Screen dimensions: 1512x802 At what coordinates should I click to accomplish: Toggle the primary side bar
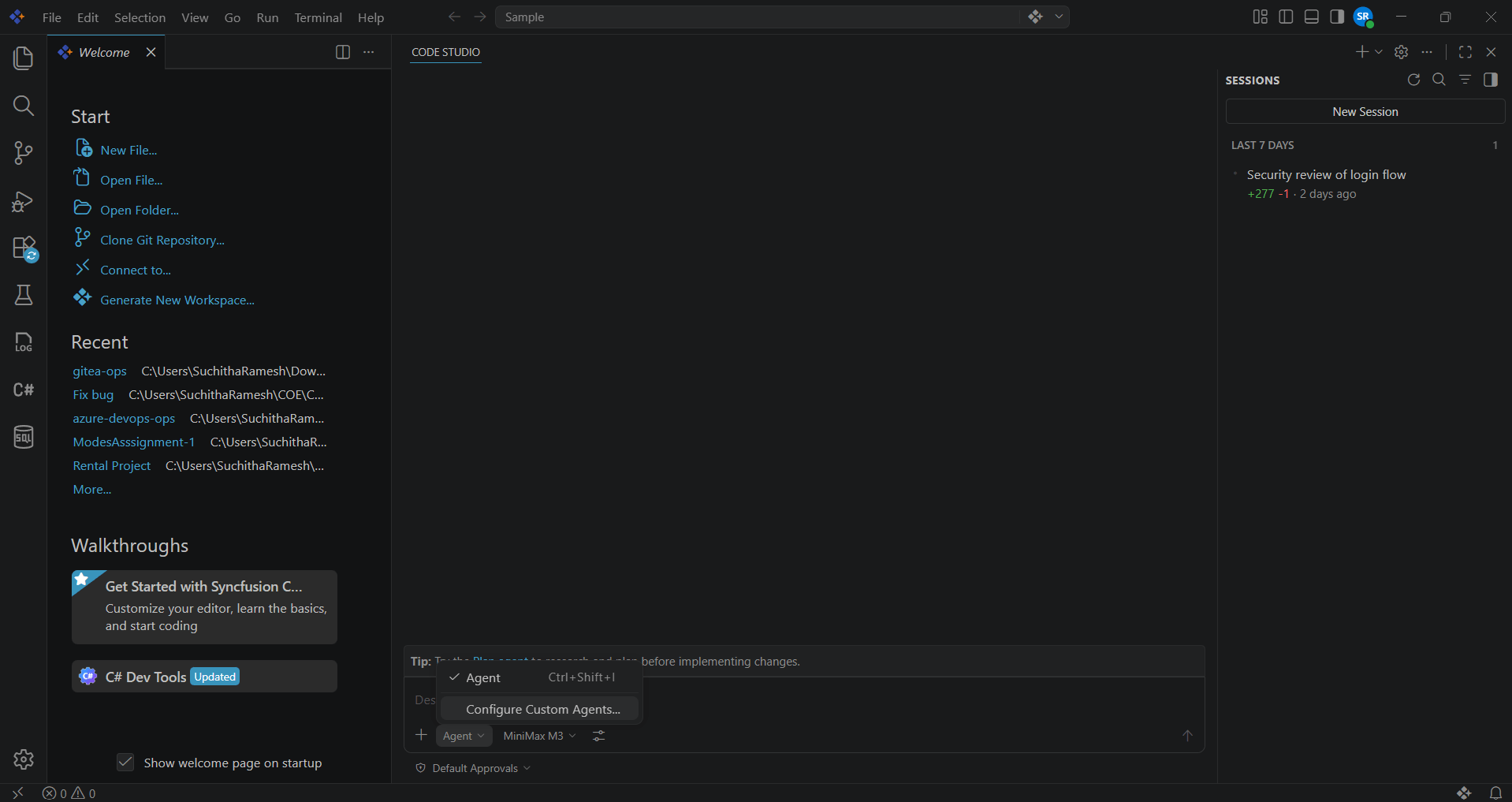(1286, 17)
